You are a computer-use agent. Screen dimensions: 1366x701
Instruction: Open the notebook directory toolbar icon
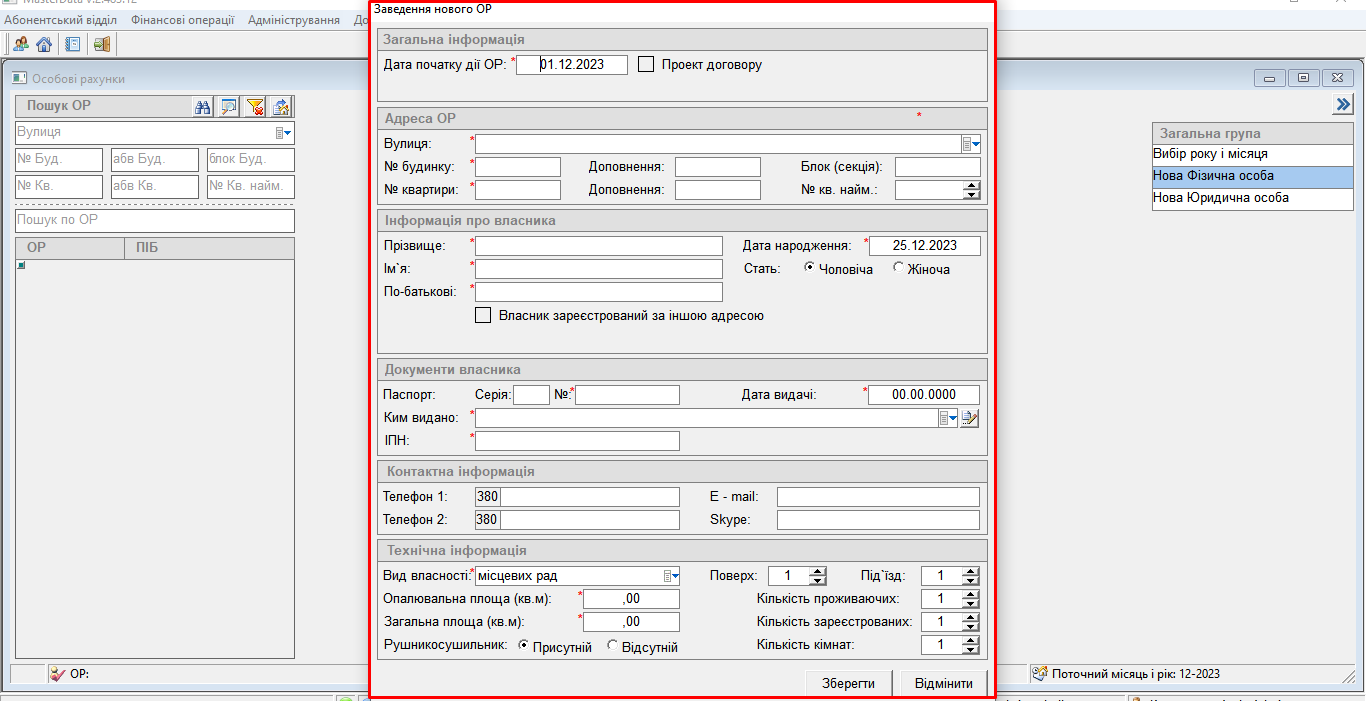click(73, 44)
